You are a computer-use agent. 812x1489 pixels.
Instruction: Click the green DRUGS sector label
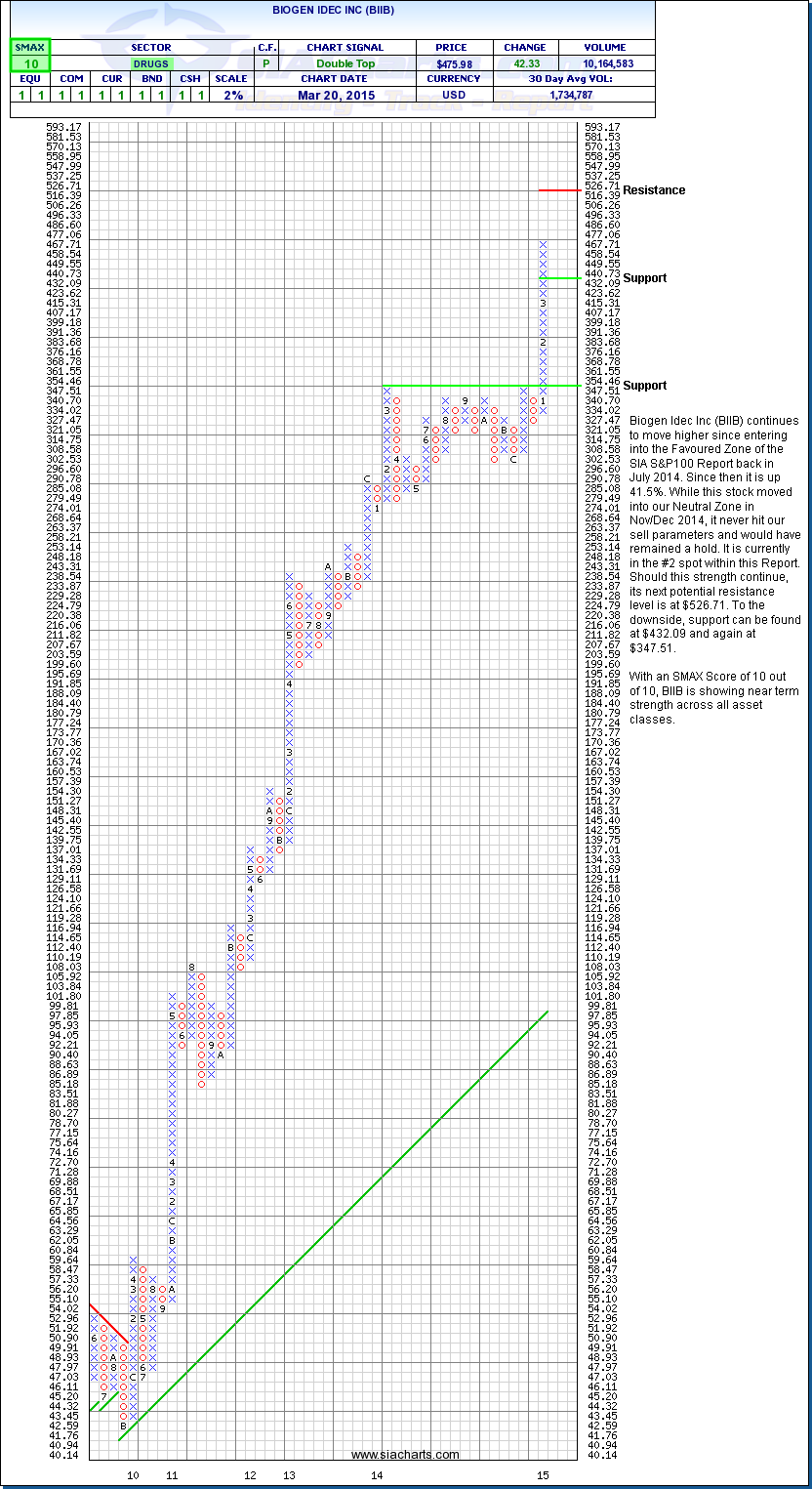150,63
